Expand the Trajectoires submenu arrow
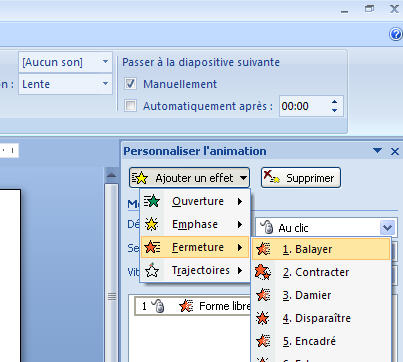The width and height of the screenshot is (403, 362). click(240, 270)
